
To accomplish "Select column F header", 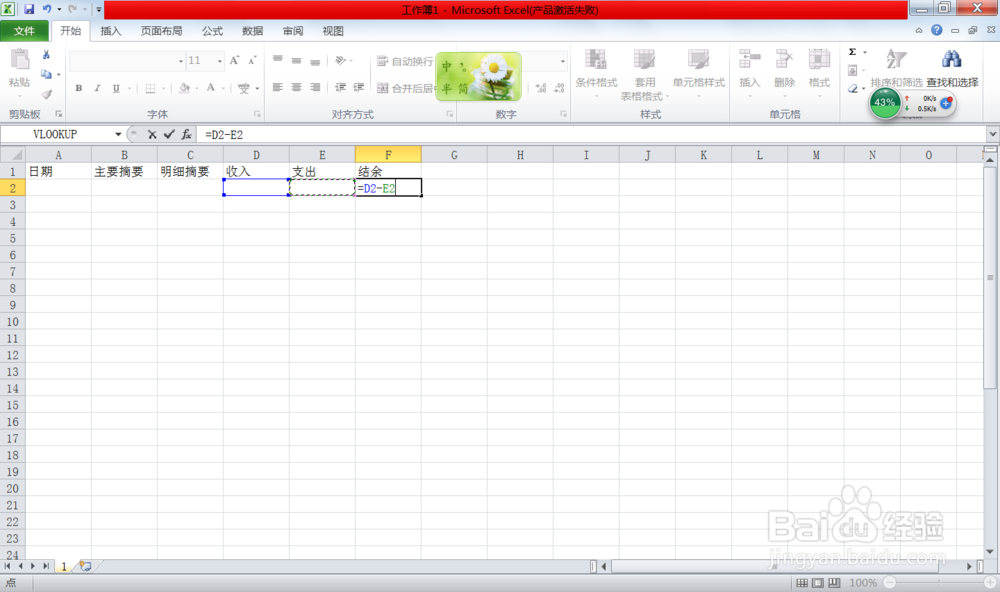I will (388, 154).
